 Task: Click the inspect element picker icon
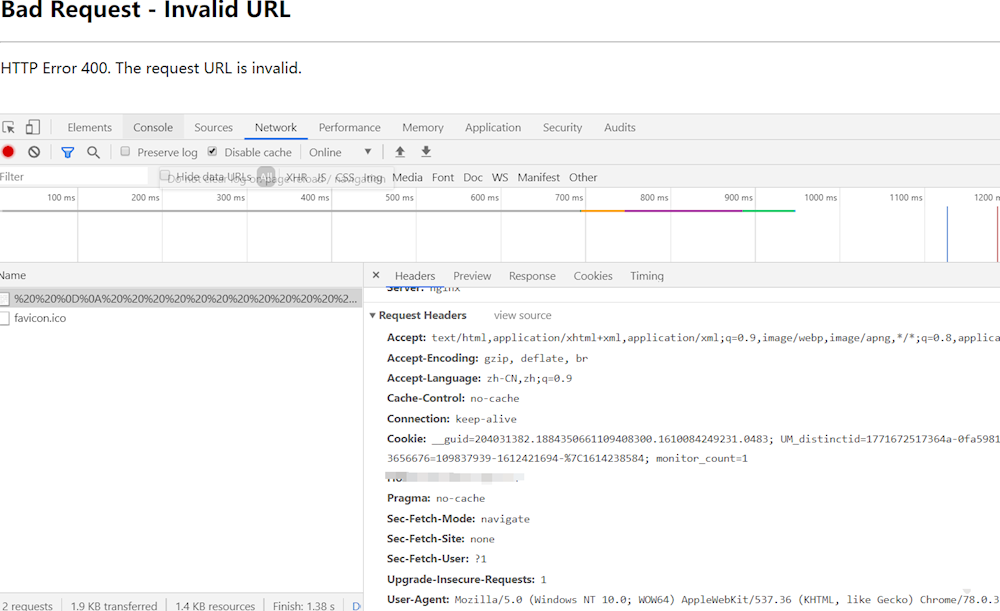pos(9,128)
